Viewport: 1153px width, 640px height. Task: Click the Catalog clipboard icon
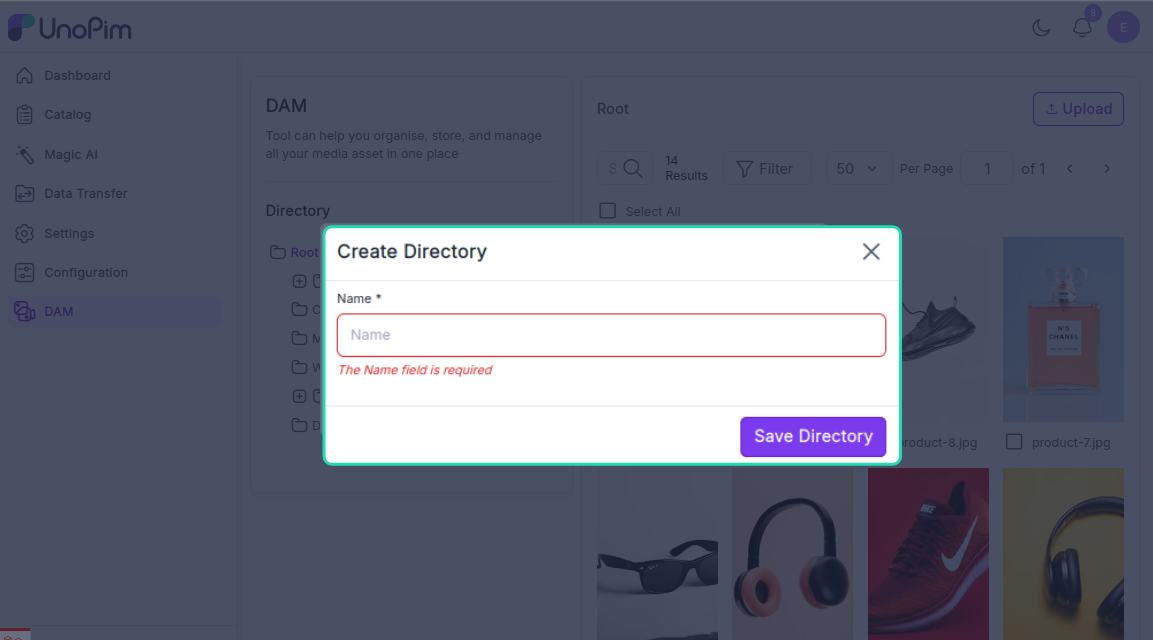tap(24, 115)
